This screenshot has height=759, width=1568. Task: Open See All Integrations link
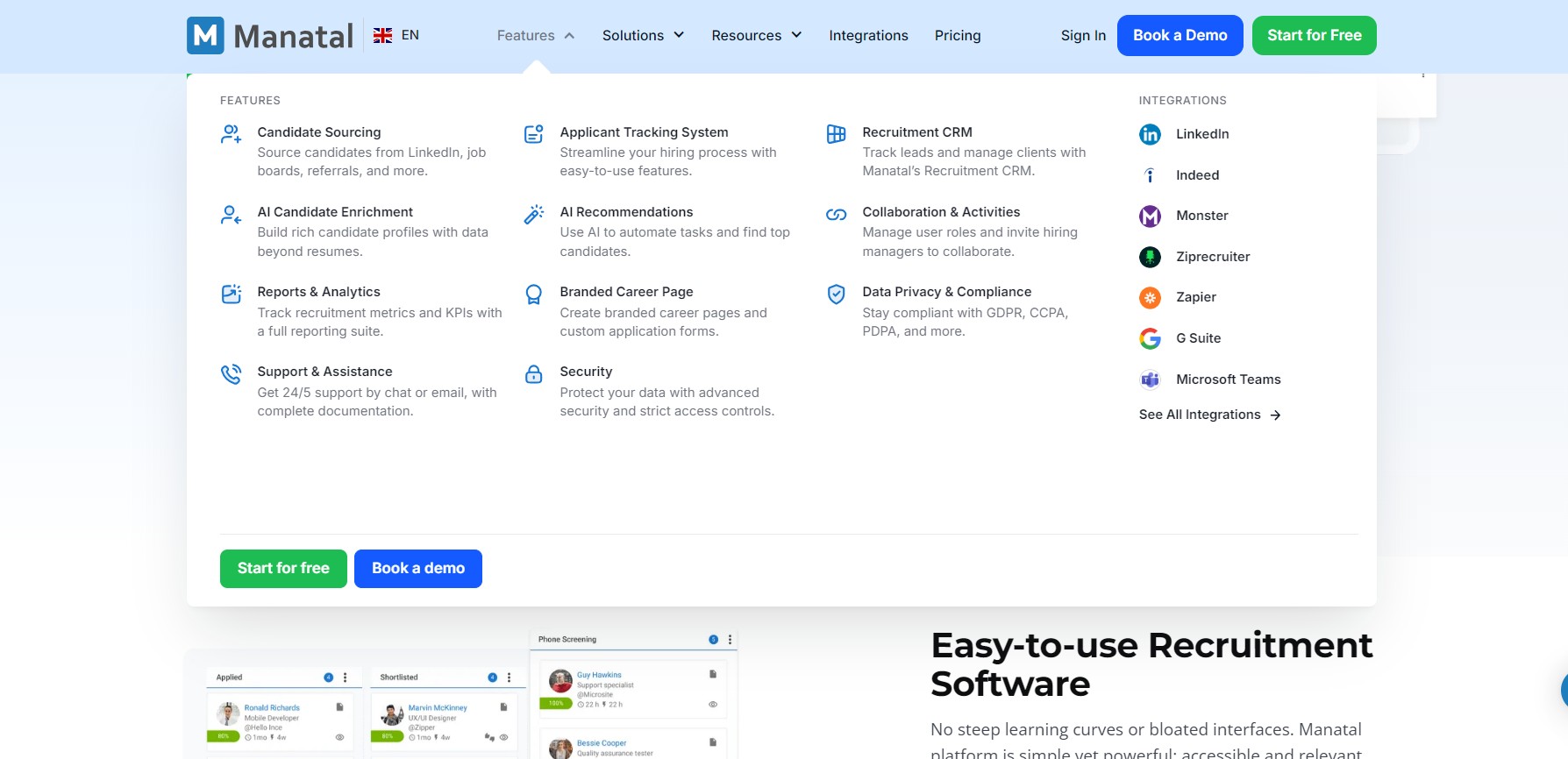pos(1209,415)
